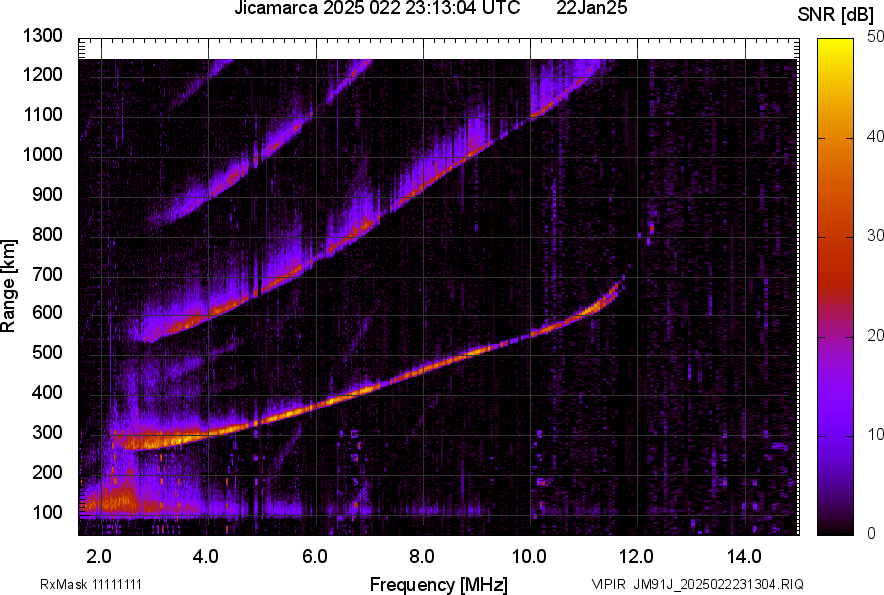The image size is (884, 595).
Task: Click the date label '22Jan25'
Action: pos(591,8)
